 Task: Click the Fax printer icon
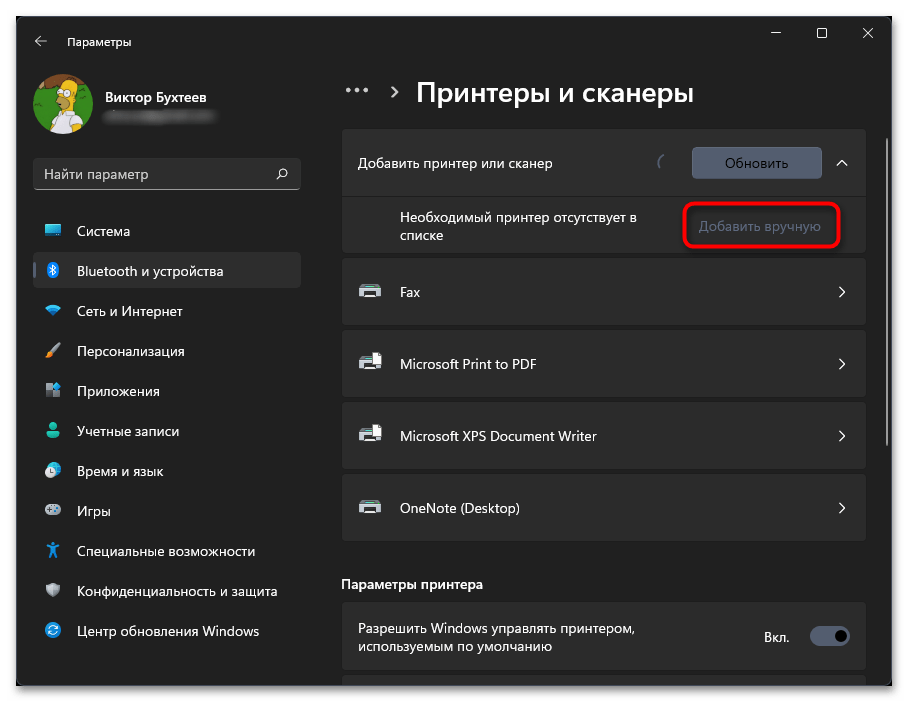point(370,291)
